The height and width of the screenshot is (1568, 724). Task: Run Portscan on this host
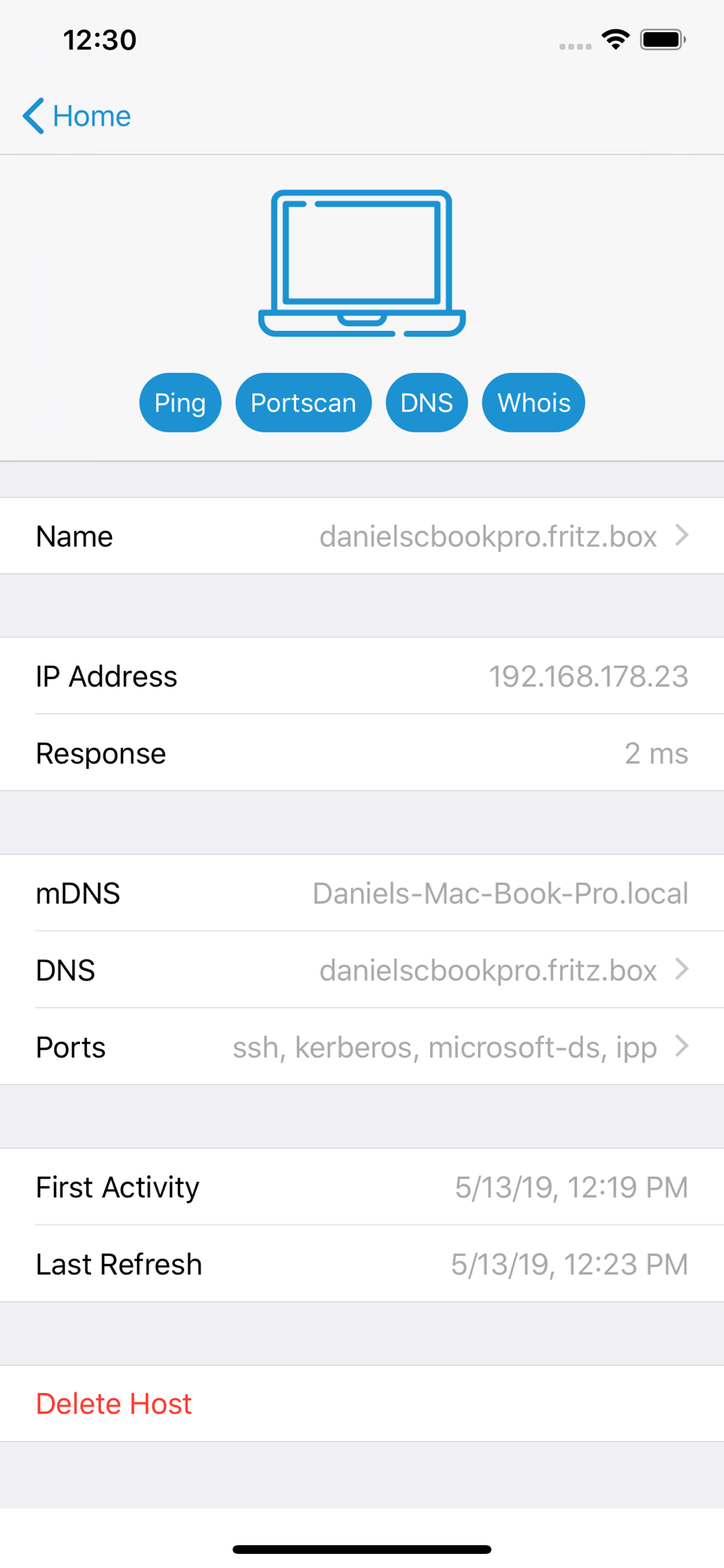pyautogui.click(x=303, y=402)
